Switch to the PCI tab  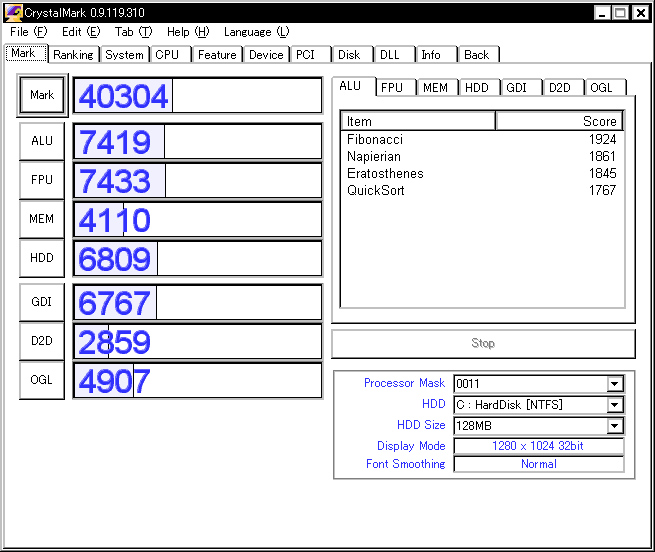pos(310,54)
